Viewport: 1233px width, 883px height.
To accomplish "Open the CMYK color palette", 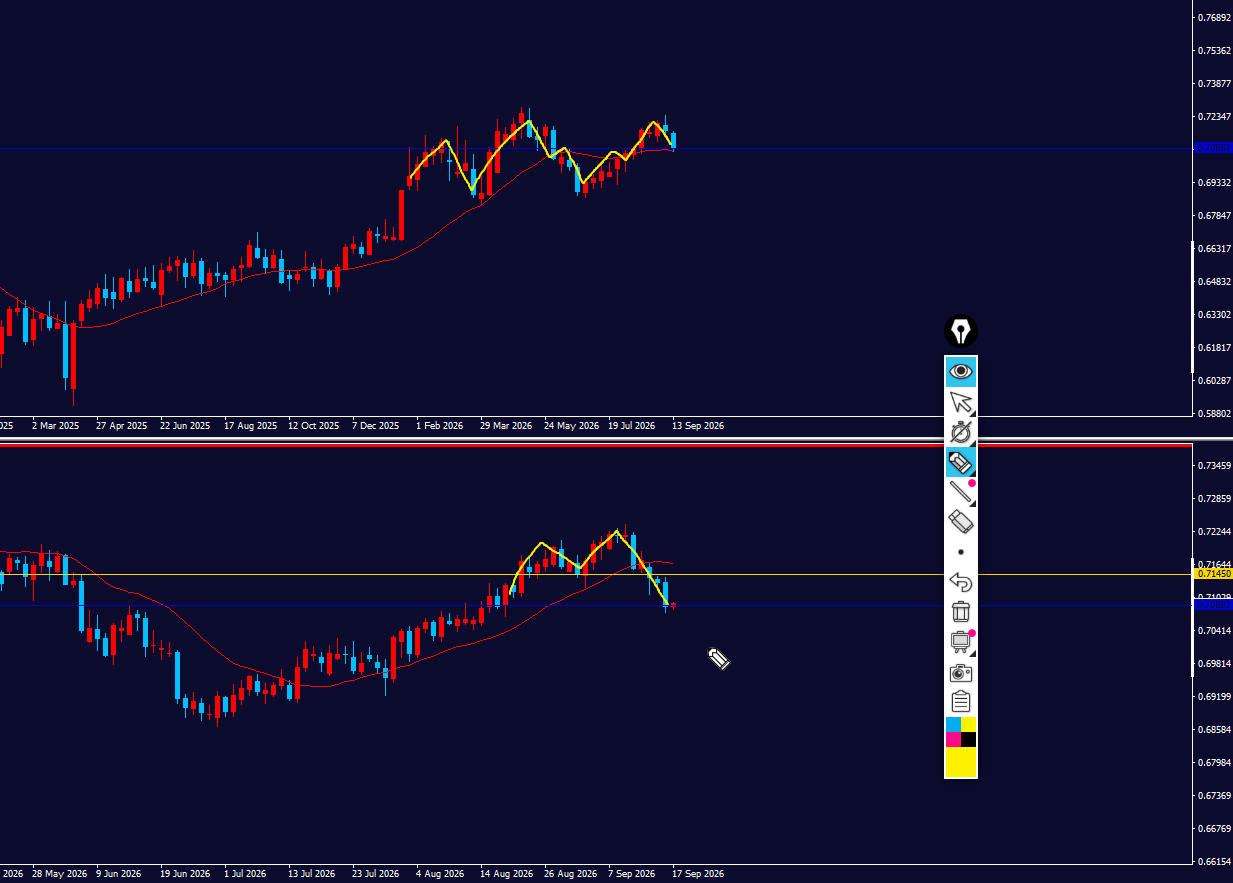I will click(x=960, y=732).
